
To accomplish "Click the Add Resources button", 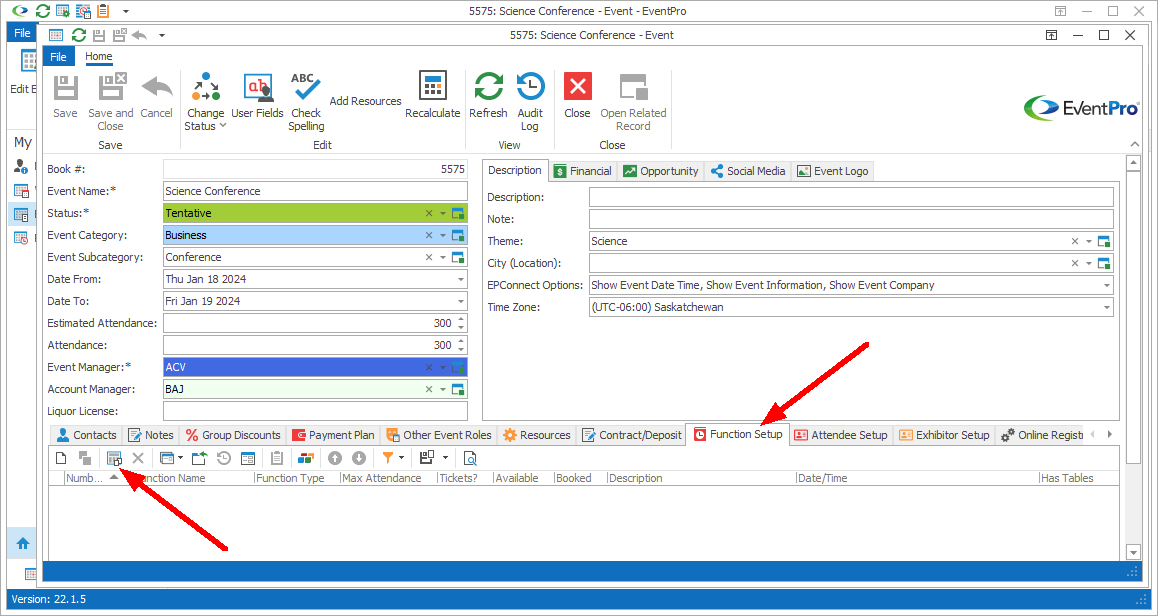I will tap(366, 101).
